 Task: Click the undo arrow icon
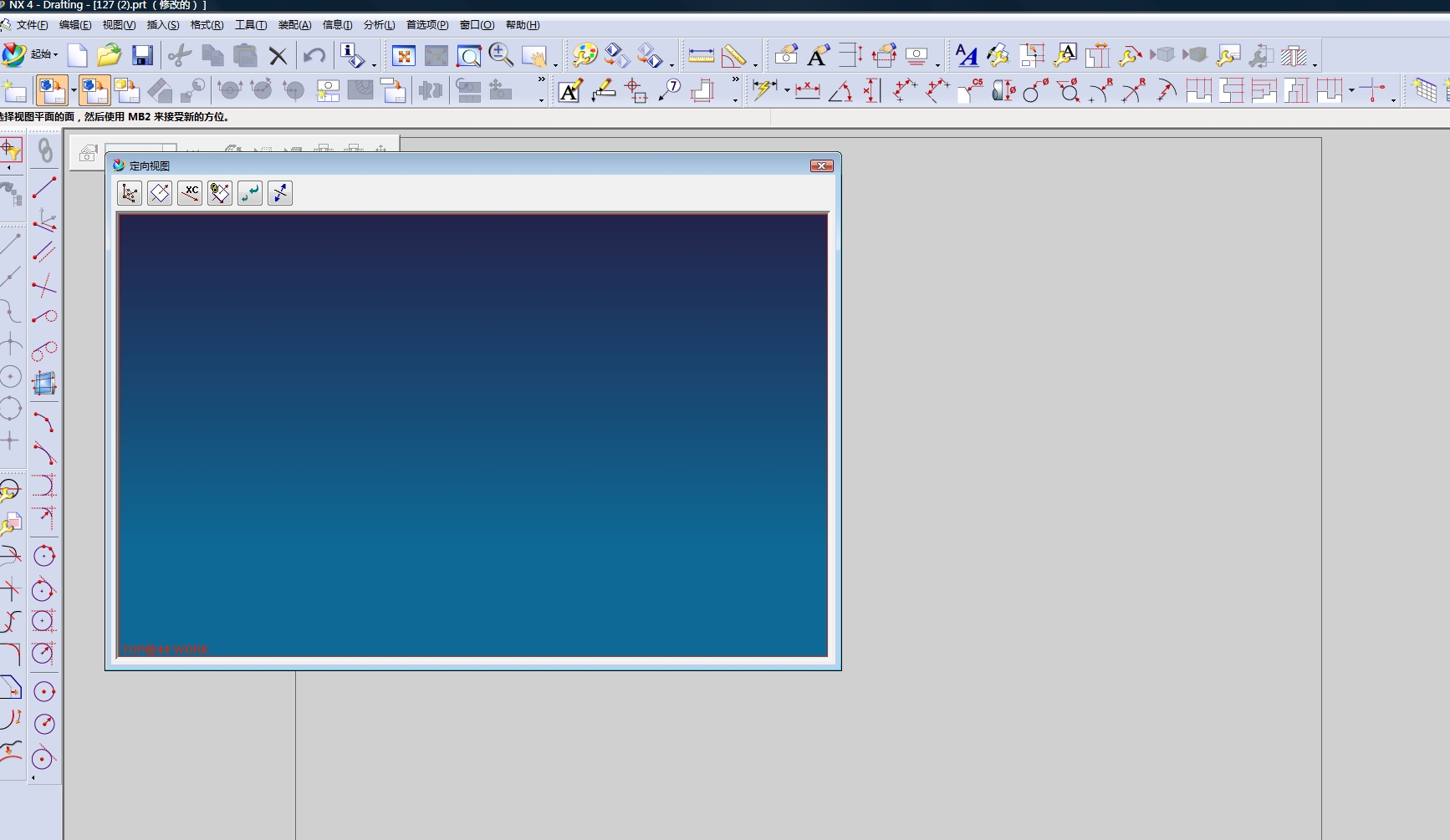(314, 56)
